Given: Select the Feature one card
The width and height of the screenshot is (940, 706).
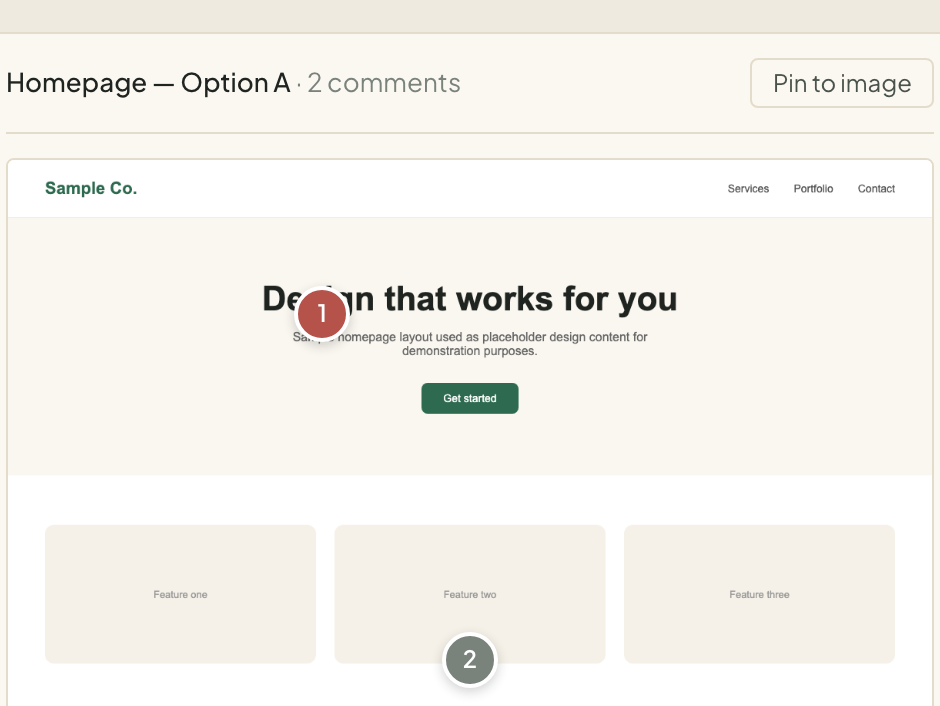Looking at the screenshot, I should click(180, 594).
